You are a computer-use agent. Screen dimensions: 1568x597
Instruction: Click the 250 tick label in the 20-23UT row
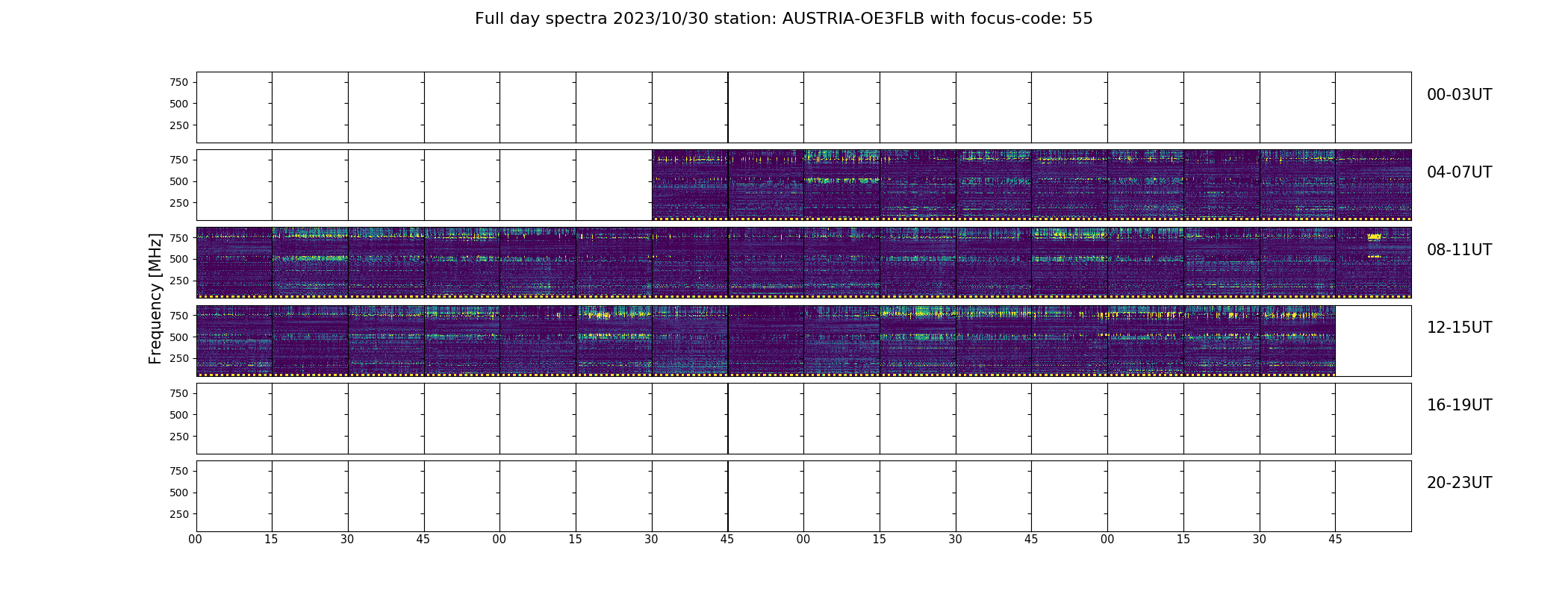[x=178, y=514]
